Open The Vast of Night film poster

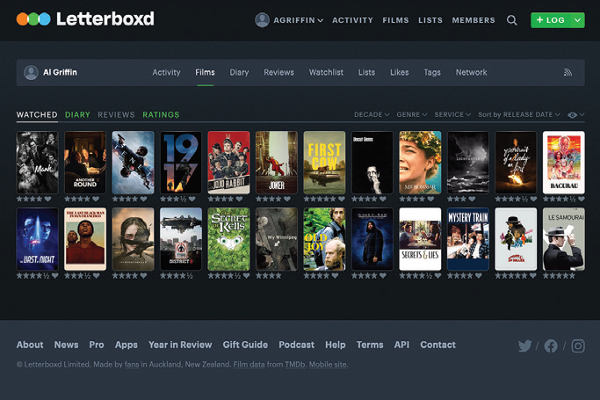[37, 239]
